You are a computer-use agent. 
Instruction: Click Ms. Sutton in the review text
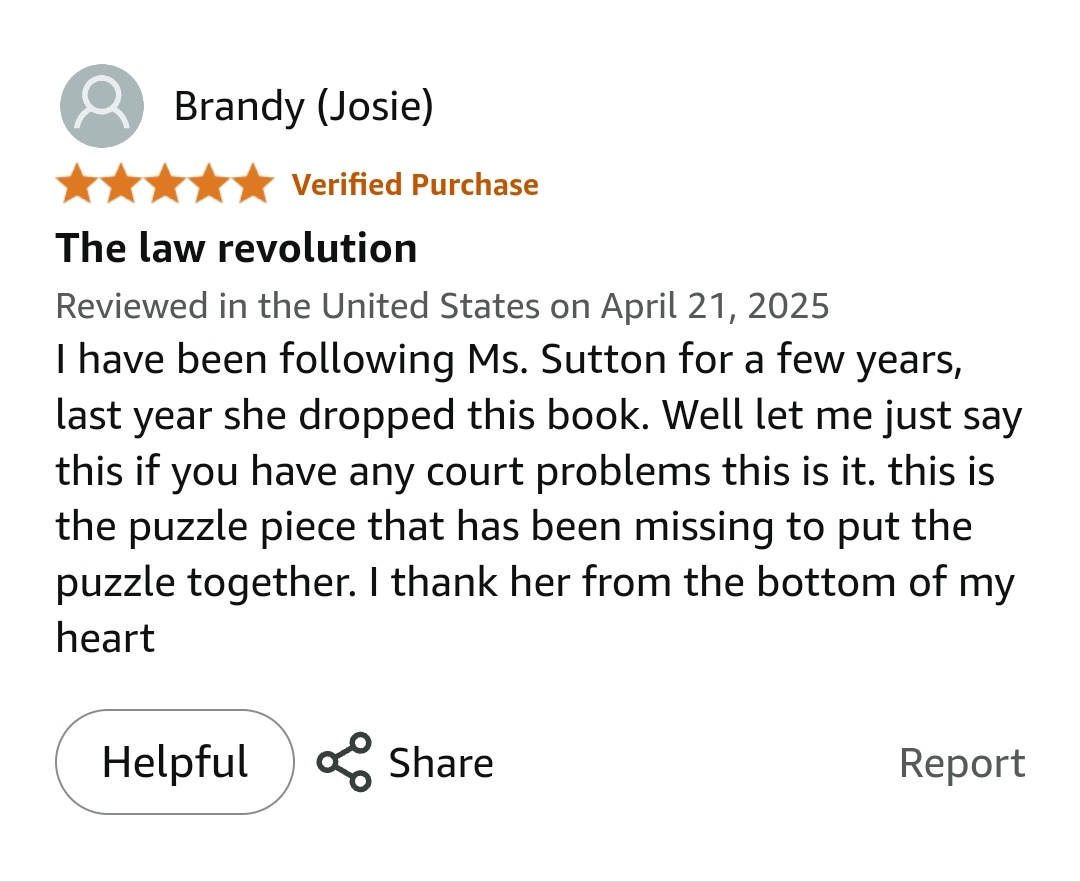point(569,360)
